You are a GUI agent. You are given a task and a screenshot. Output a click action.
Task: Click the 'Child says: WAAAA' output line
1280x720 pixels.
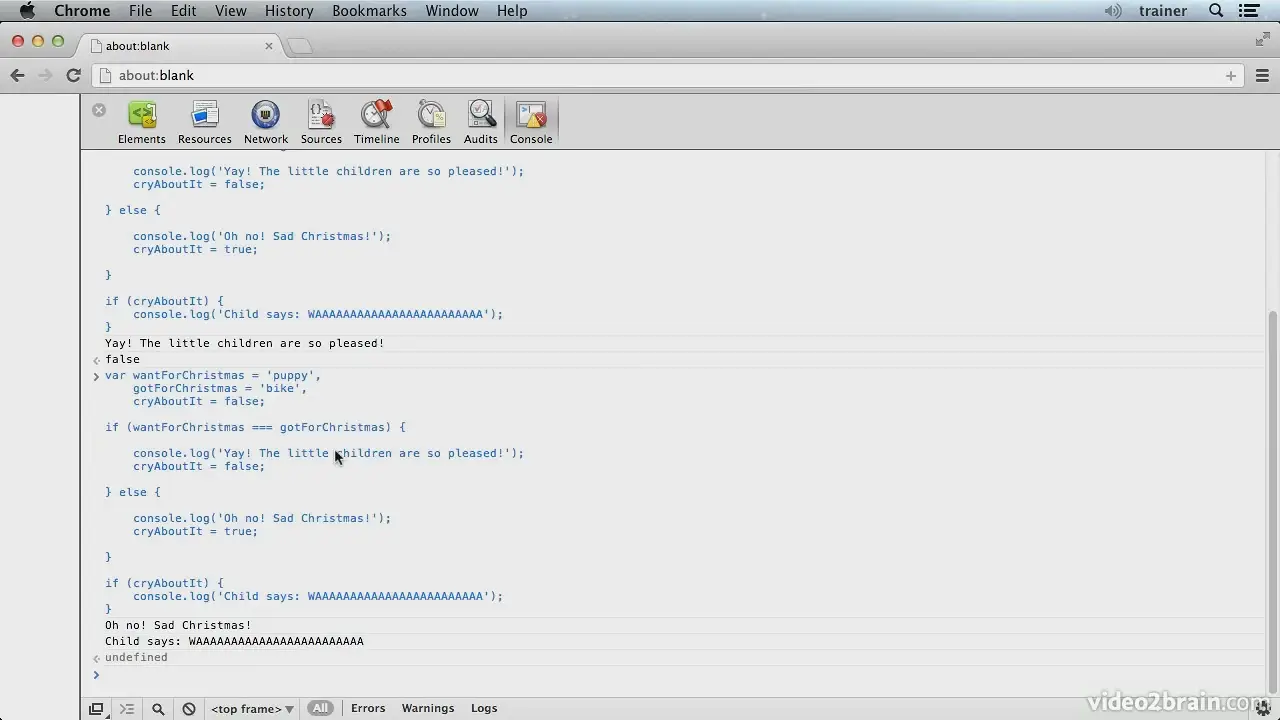pos(234,641)
